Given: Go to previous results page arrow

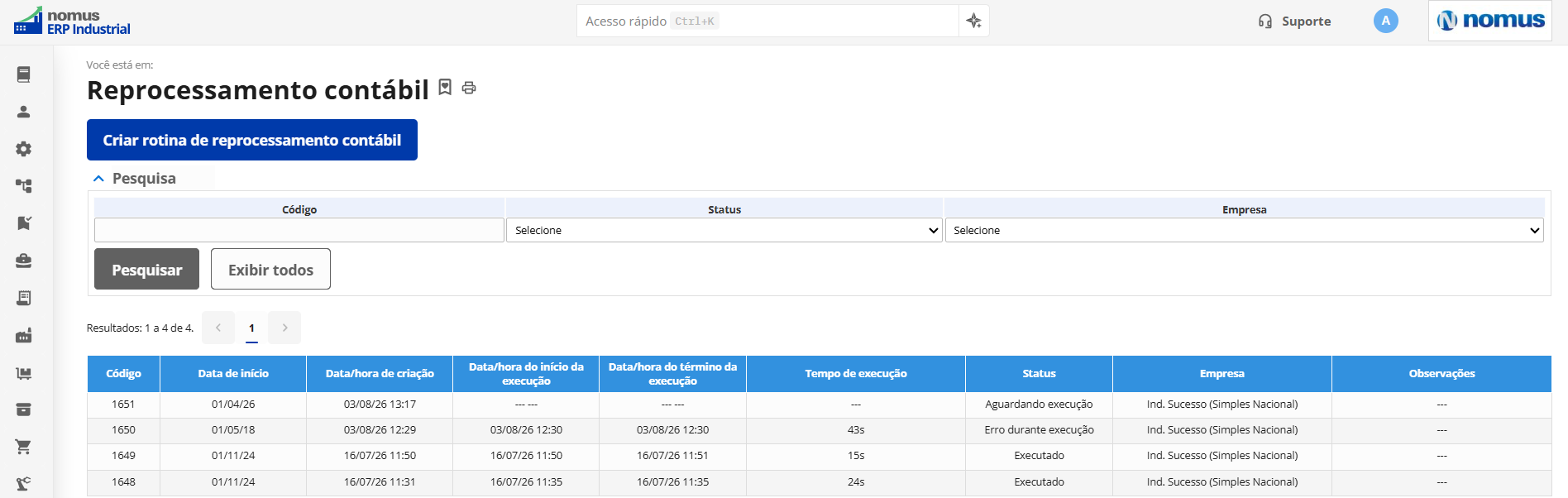Looking at the screenshot, I should point(218,328).
